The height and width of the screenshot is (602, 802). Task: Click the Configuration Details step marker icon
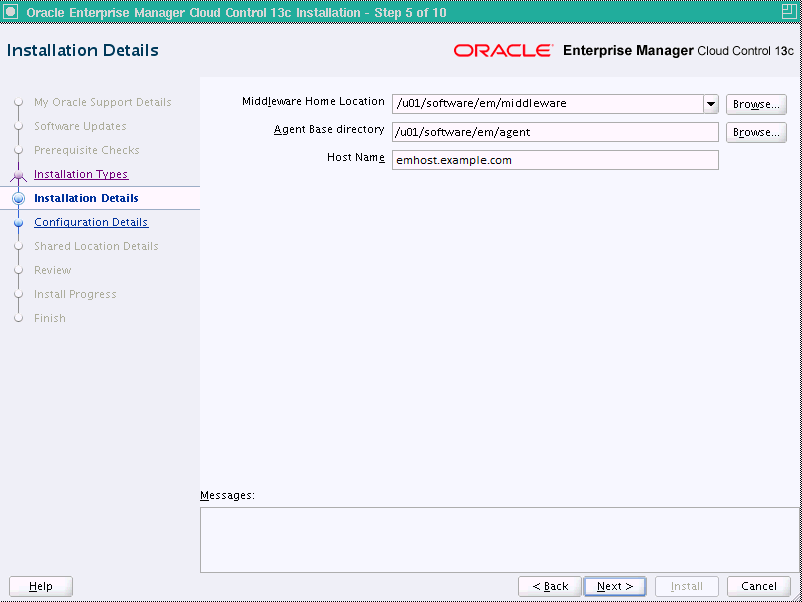point(18,222)
